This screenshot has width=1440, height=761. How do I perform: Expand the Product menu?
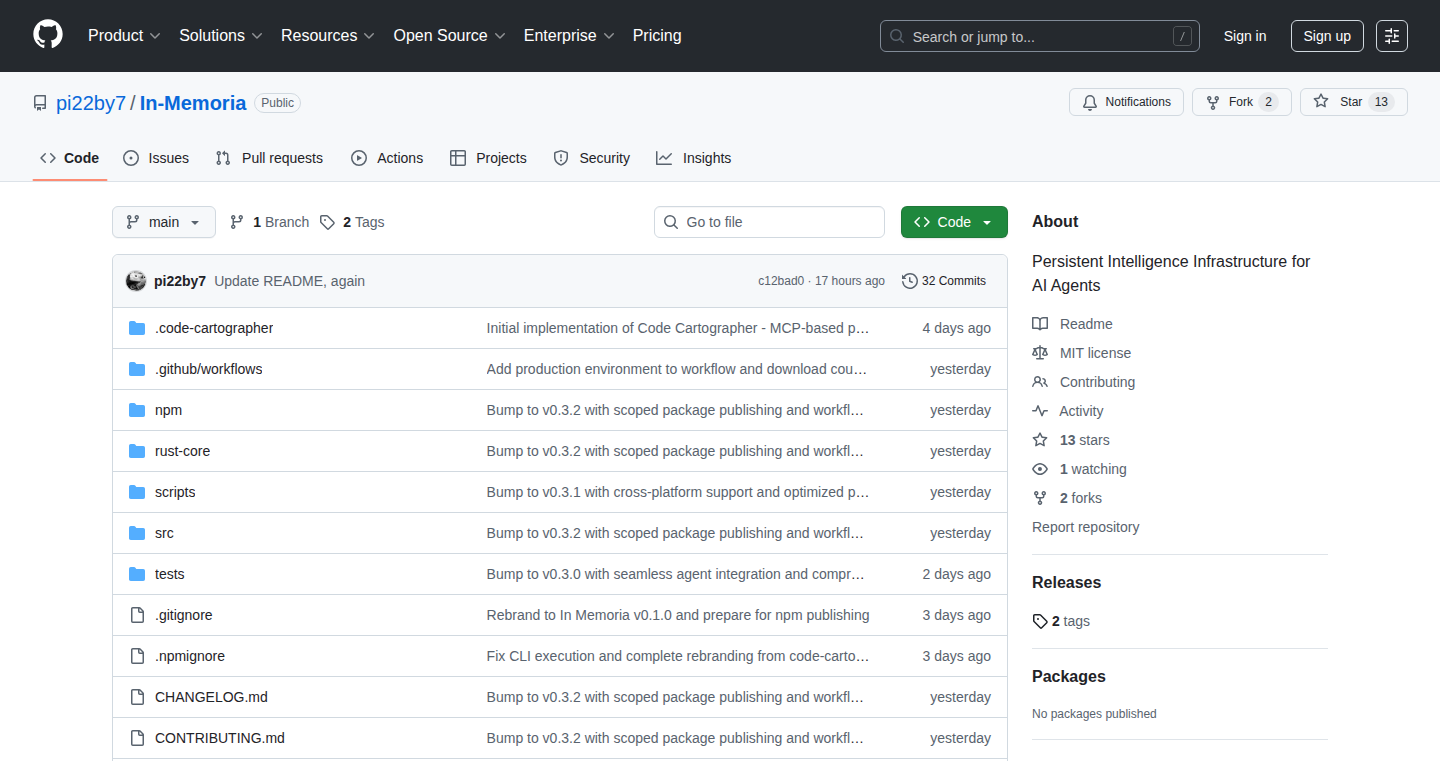(124, 35)
